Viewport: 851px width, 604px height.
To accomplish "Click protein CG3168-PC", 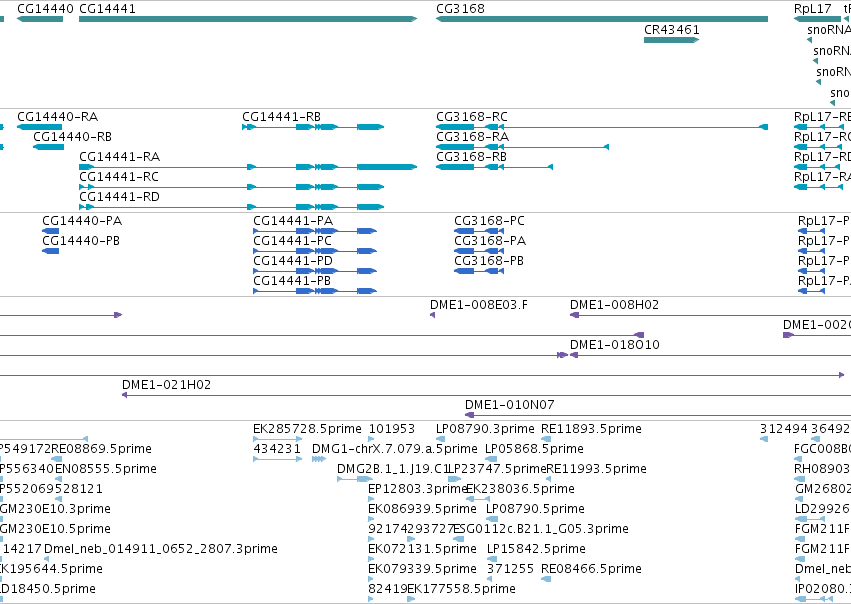I will point(490,221).
